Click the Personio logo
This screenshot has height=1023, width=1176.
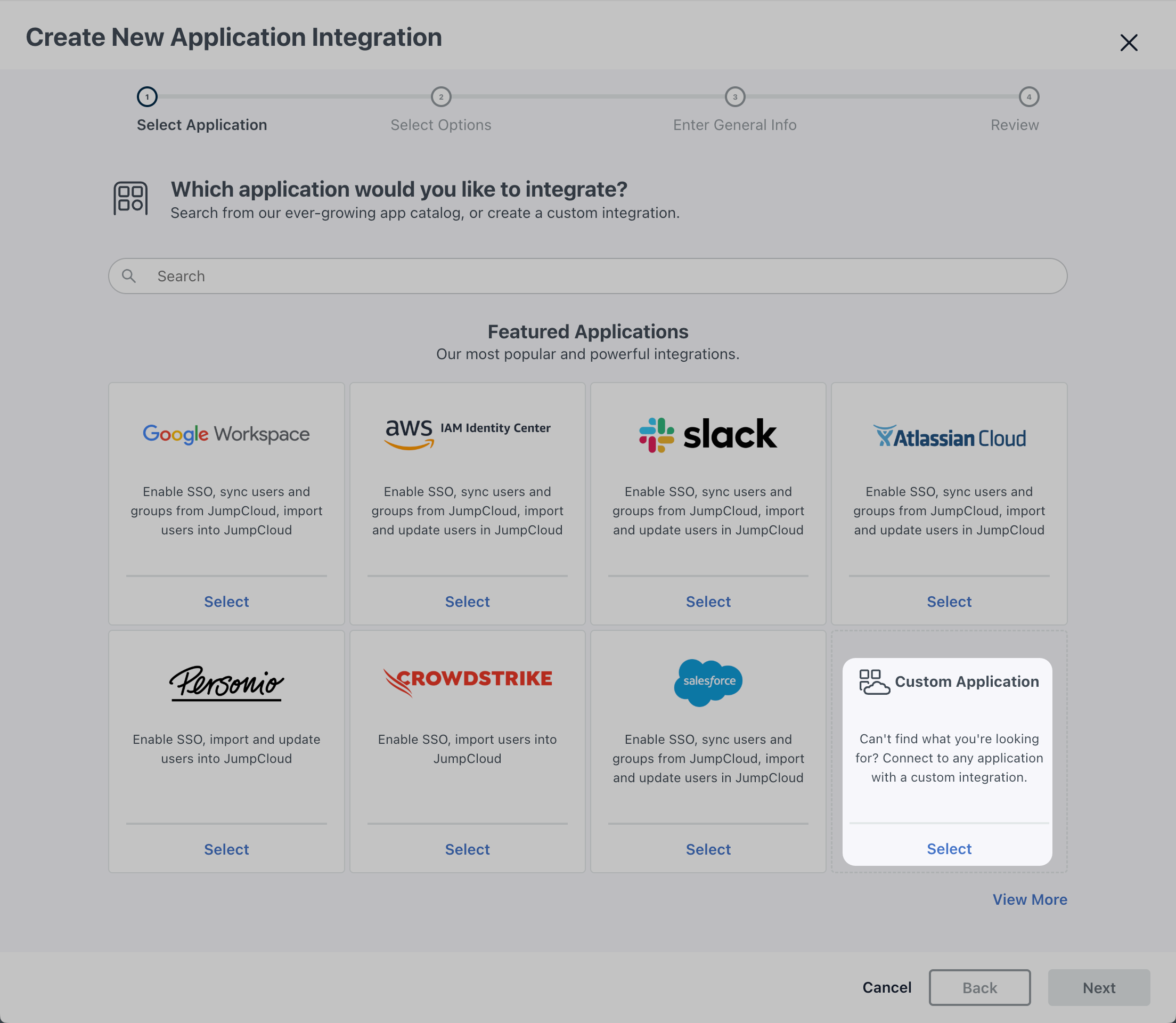226,683
